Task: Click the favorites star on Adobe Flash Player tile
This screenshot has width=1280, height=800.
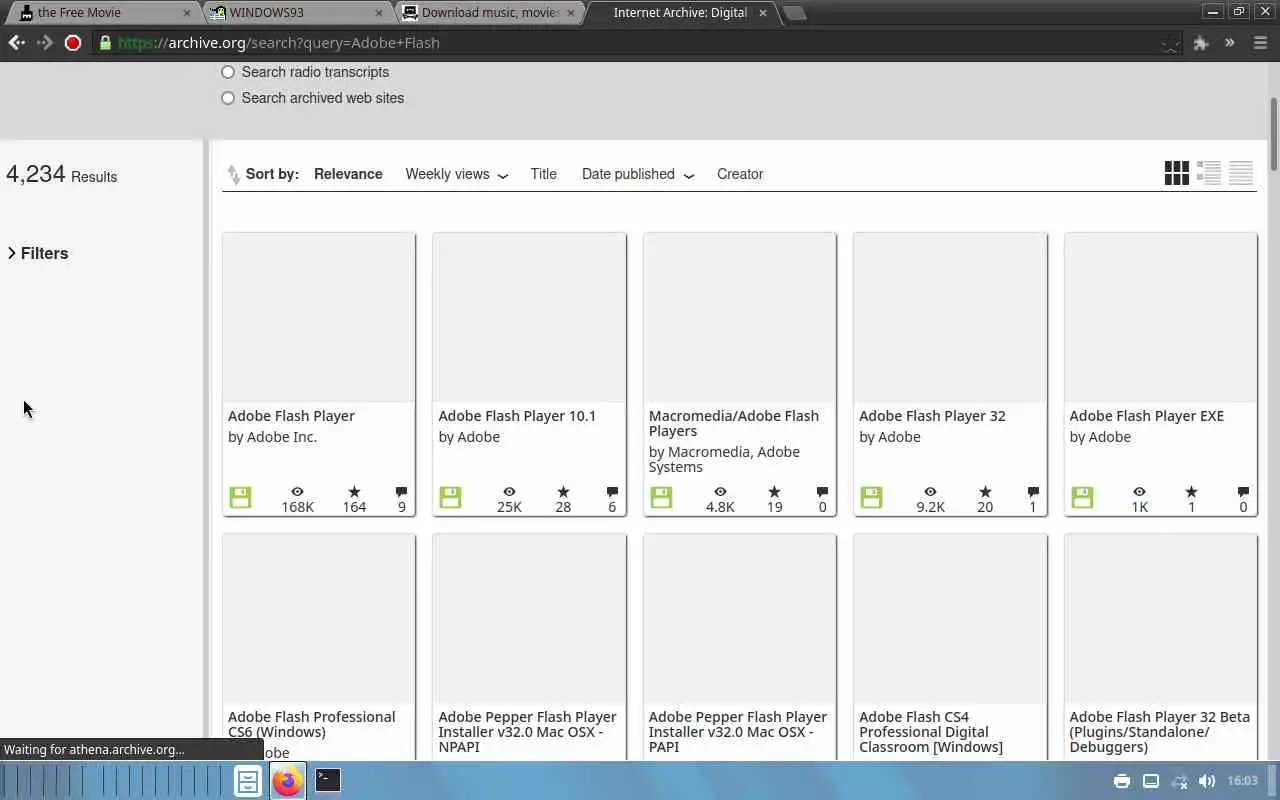Action: (x=354, y=492)
